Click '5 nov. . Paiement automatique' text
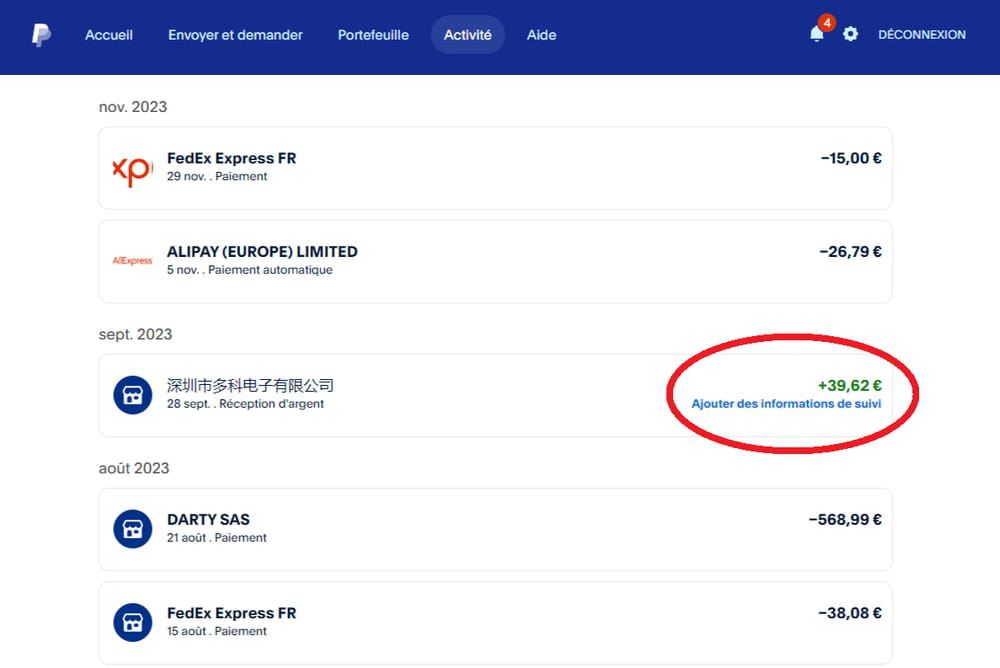This screenshot has width=1000, height=668. pos(249,270)
